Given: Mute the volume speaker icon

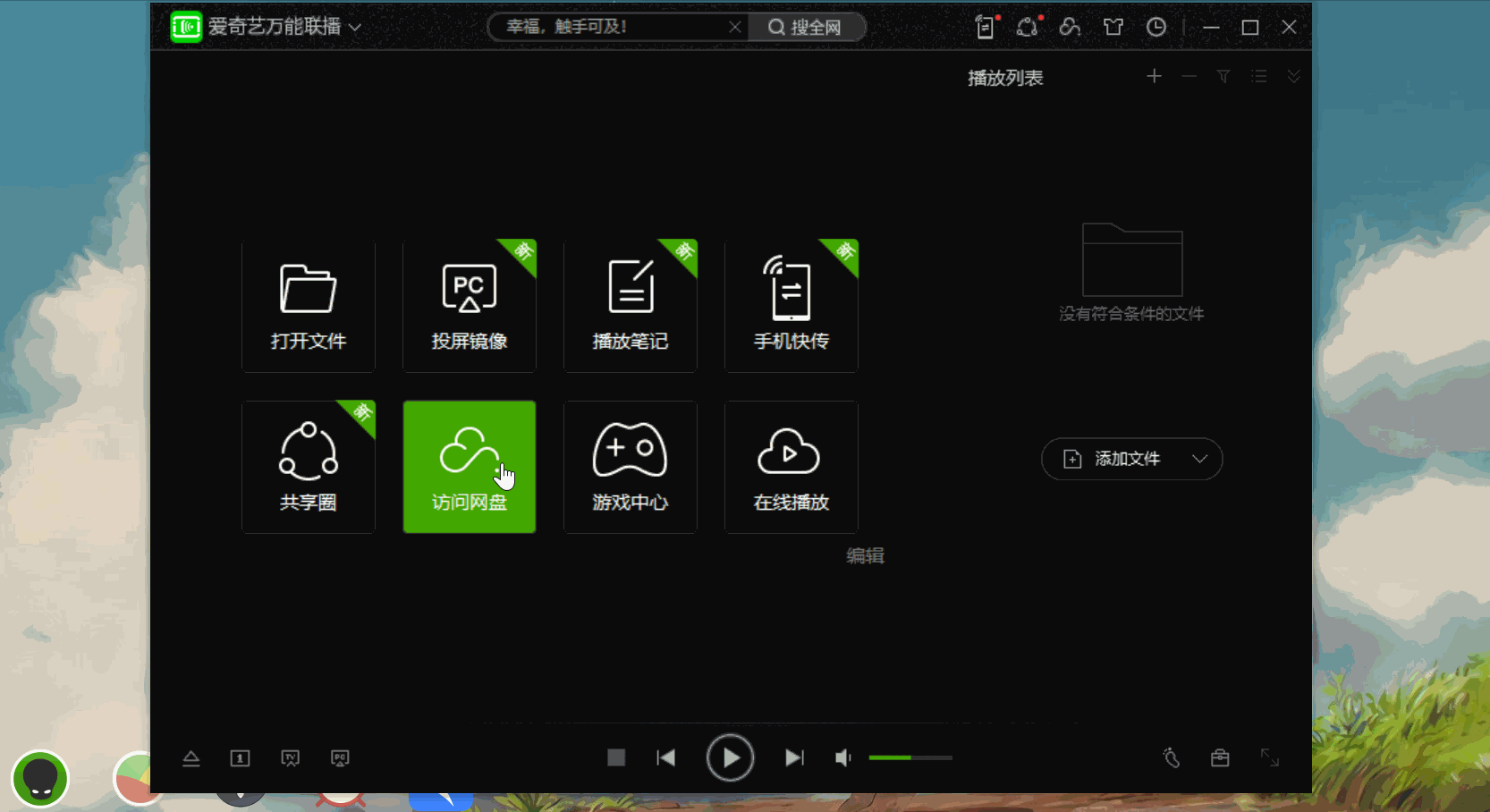Looking at the screenshot, I should pyautogui.click(x=842, y=758).
